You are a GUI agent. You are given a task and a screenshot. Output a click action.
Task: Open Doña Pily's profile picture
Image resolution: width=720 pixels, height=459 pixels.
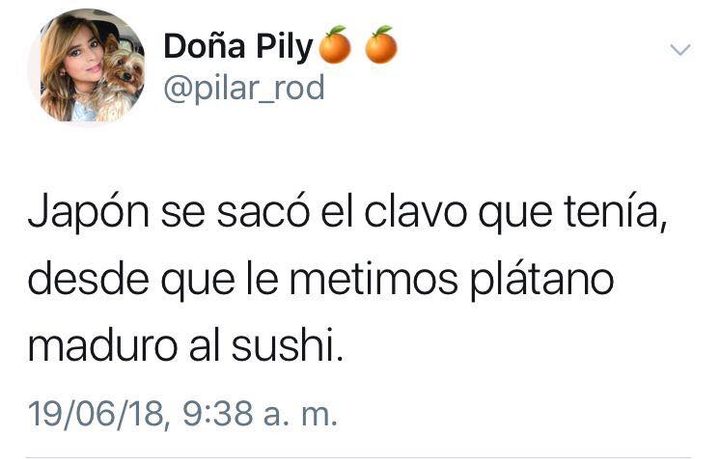(x=86, y=68)
